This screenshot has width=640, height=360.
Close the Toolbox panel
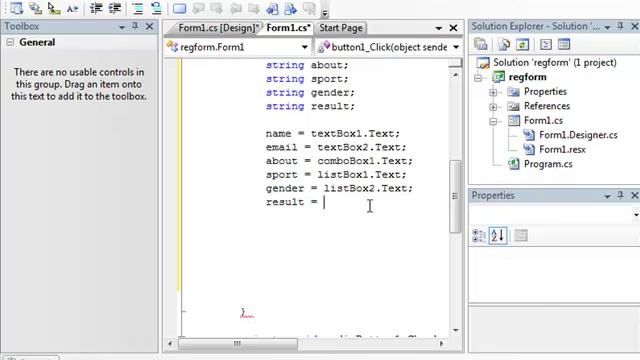149,27
